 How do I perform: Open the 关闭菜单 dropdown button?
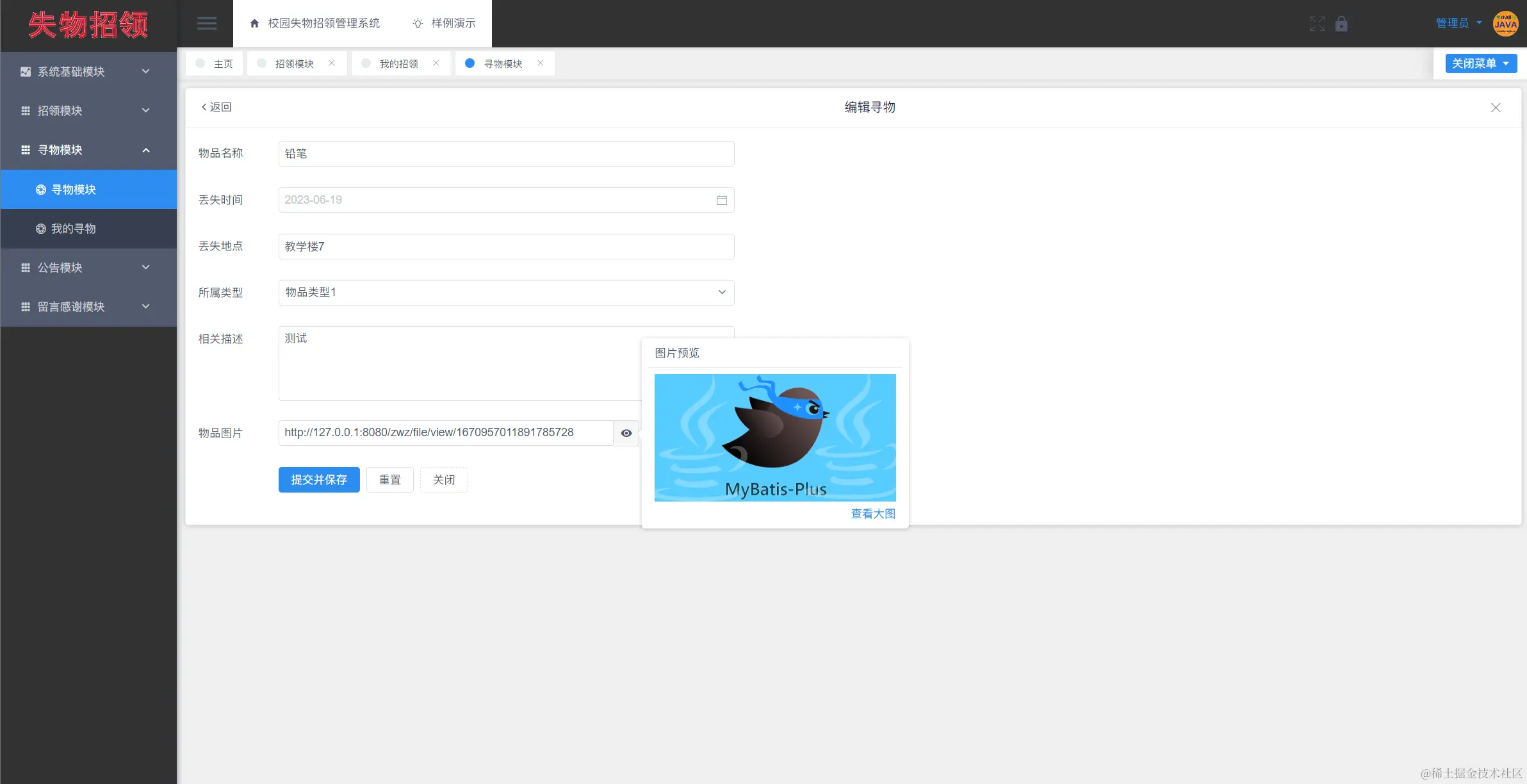pos(1480,63)
